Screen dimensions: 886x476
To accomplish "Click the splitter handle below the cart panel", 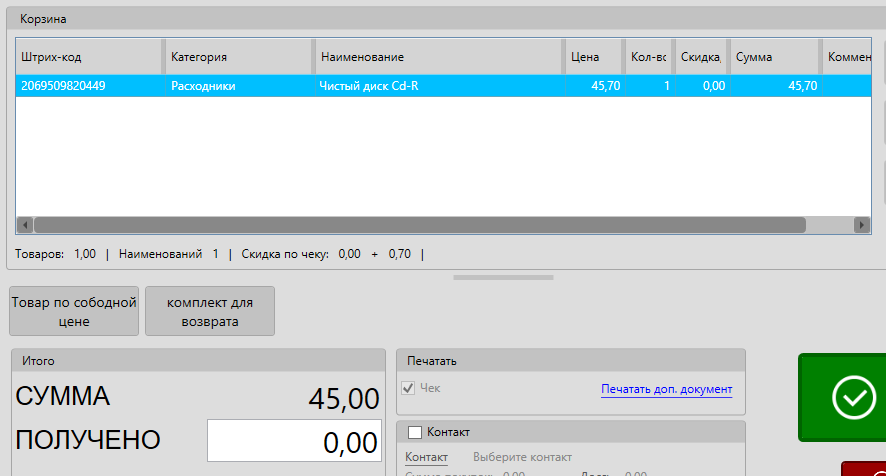I will (x=503, y=277).
